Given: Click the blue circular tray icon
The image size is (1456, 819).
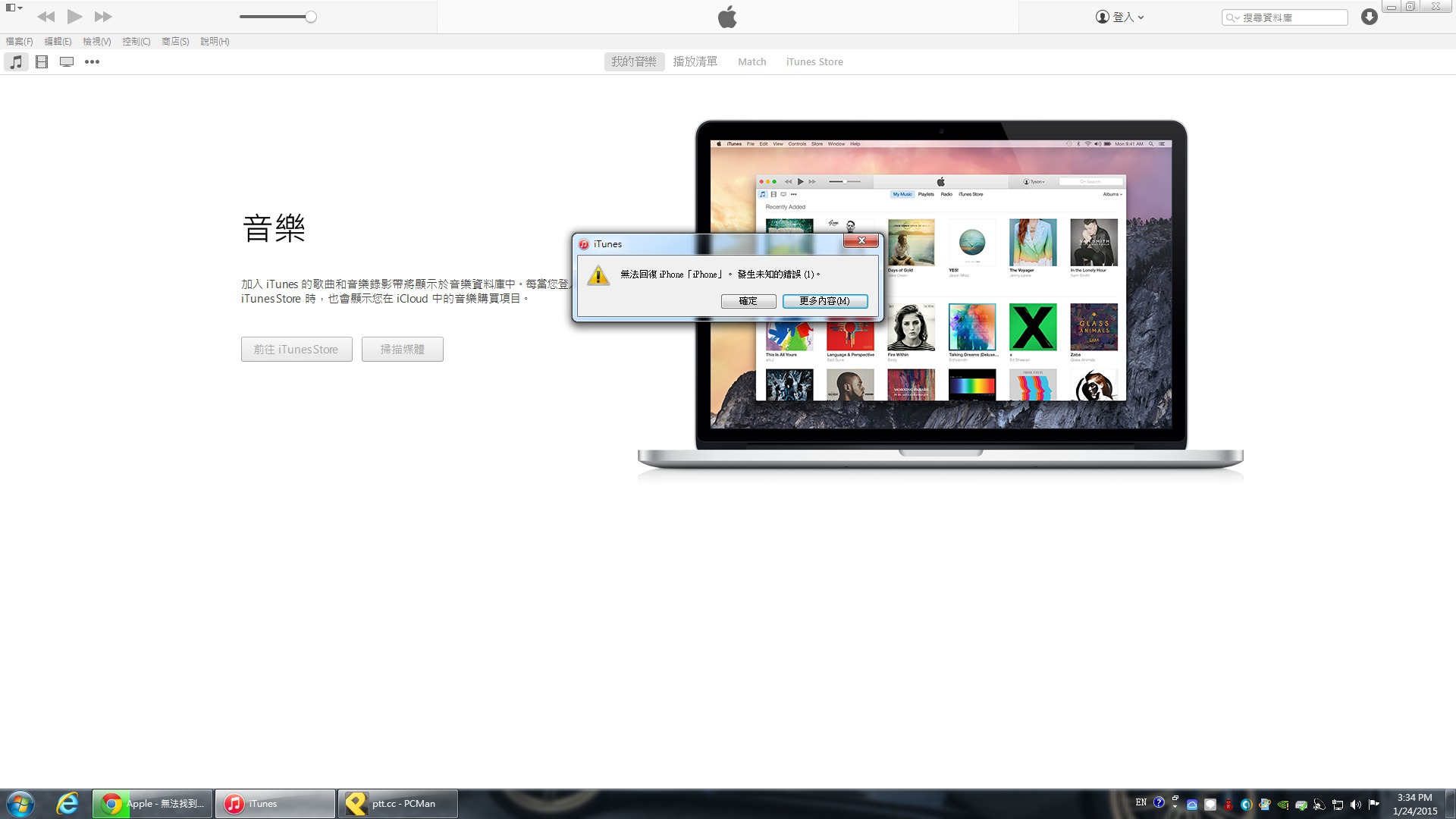Looking at the screenshot, I should (1246, 805).
